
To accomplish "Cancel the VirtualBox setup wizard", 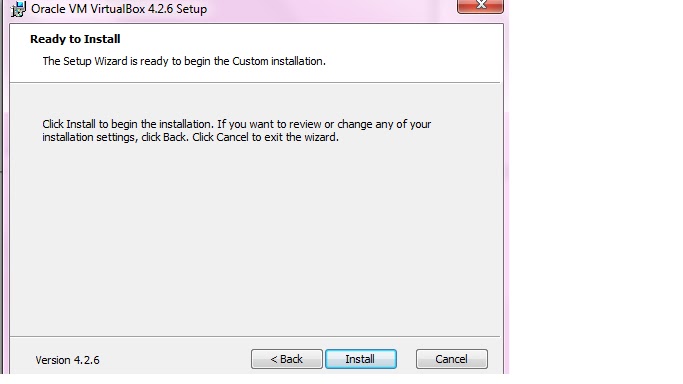I will click(452, 359).
